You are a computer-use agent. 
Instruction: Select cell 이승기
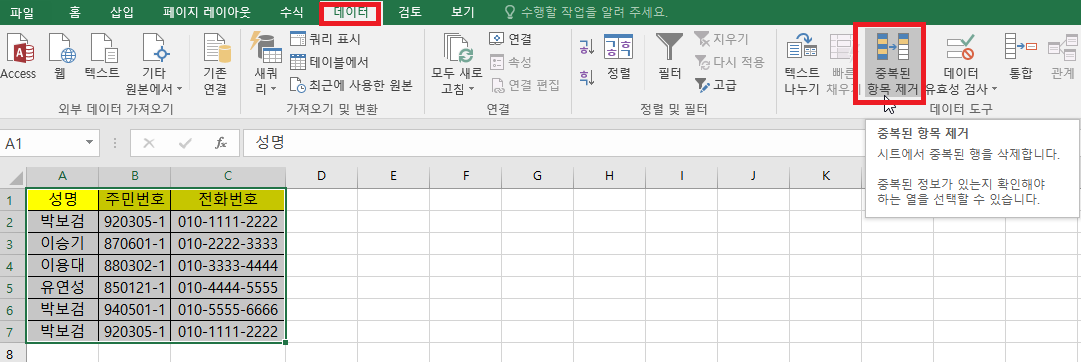(x=62, y=243)
